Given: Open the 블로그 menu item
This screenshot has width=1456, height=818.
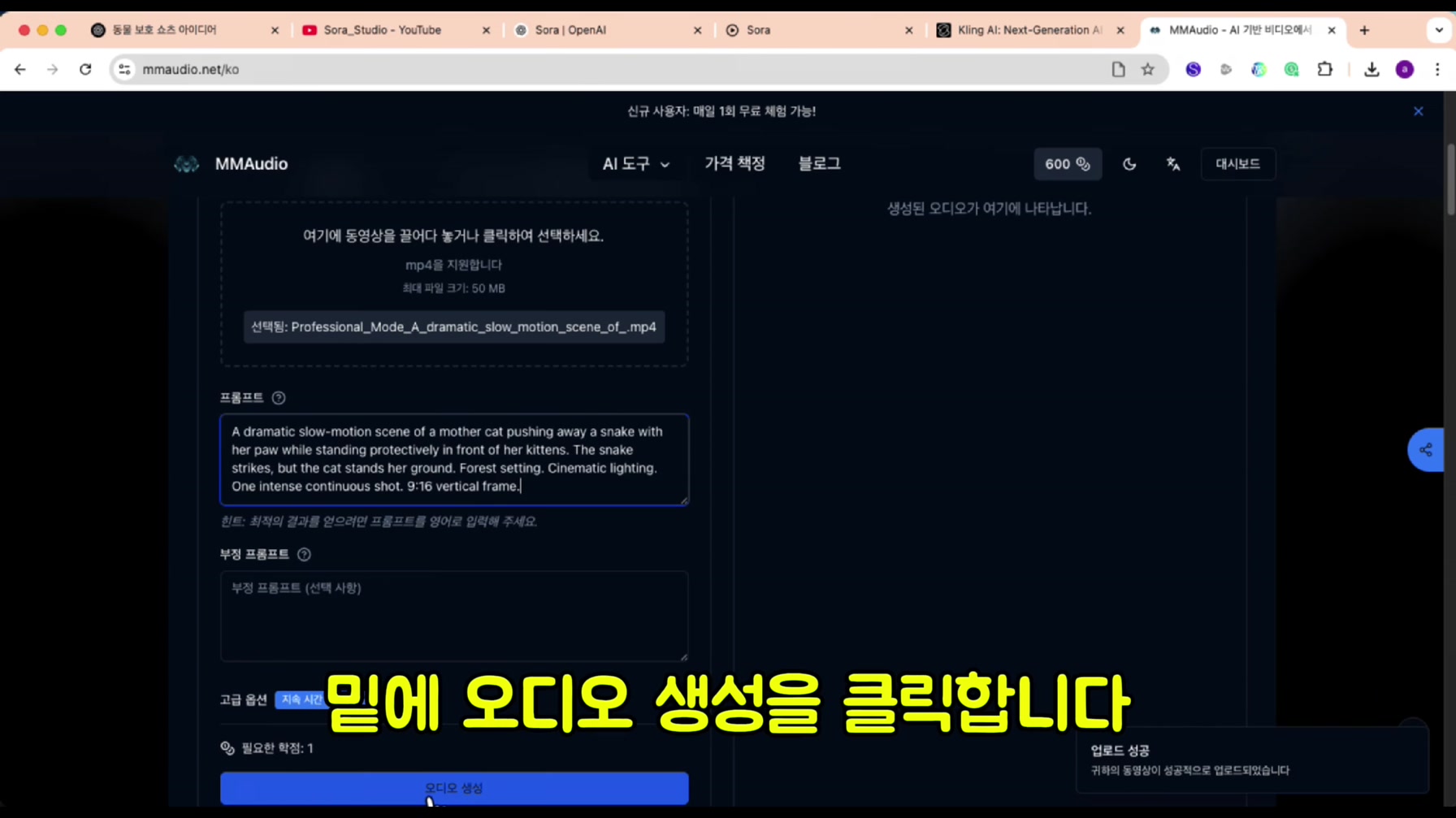Looking at the screenshot, I should [x=819, y=164].
